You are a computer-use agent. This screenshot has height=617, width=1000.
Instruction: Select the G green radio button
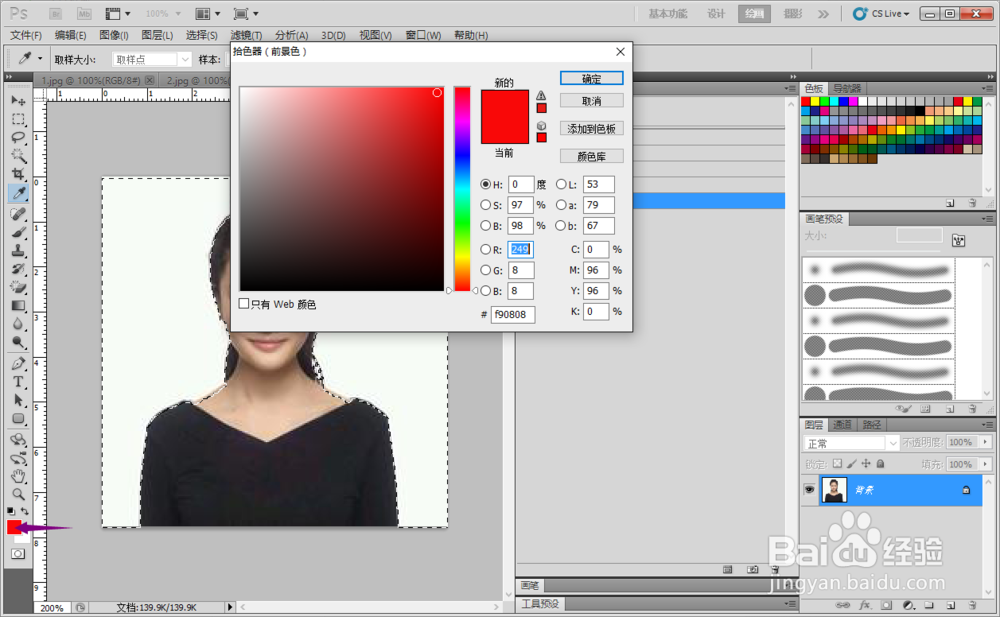[x=485, y=270]
